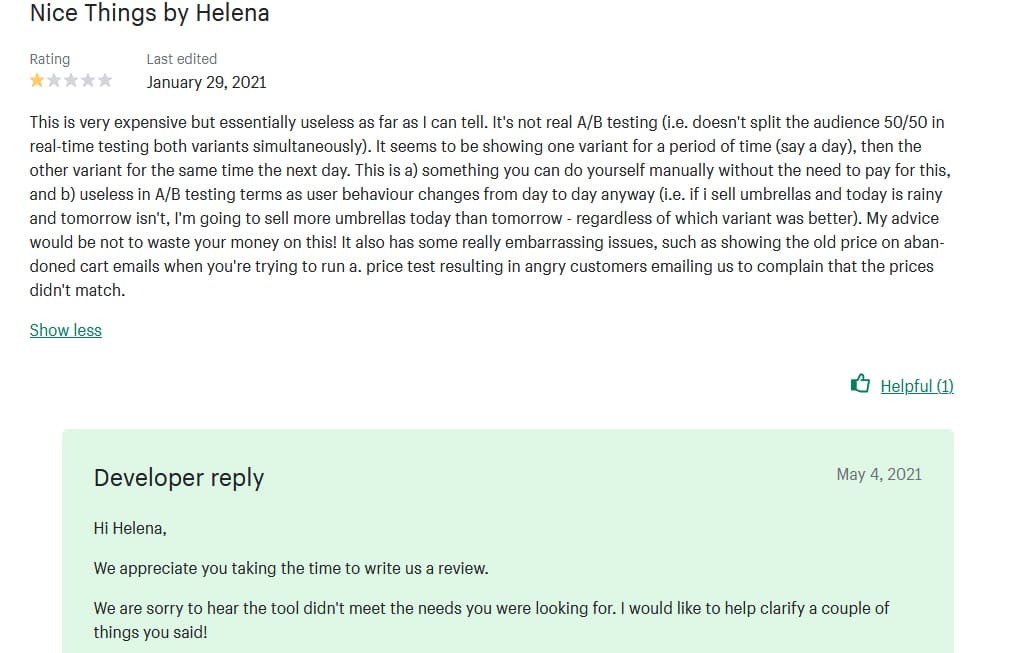Click the "We are sorry to hear" paragraph
Screen dimensions: 1011x653
(x=490, y=608)
